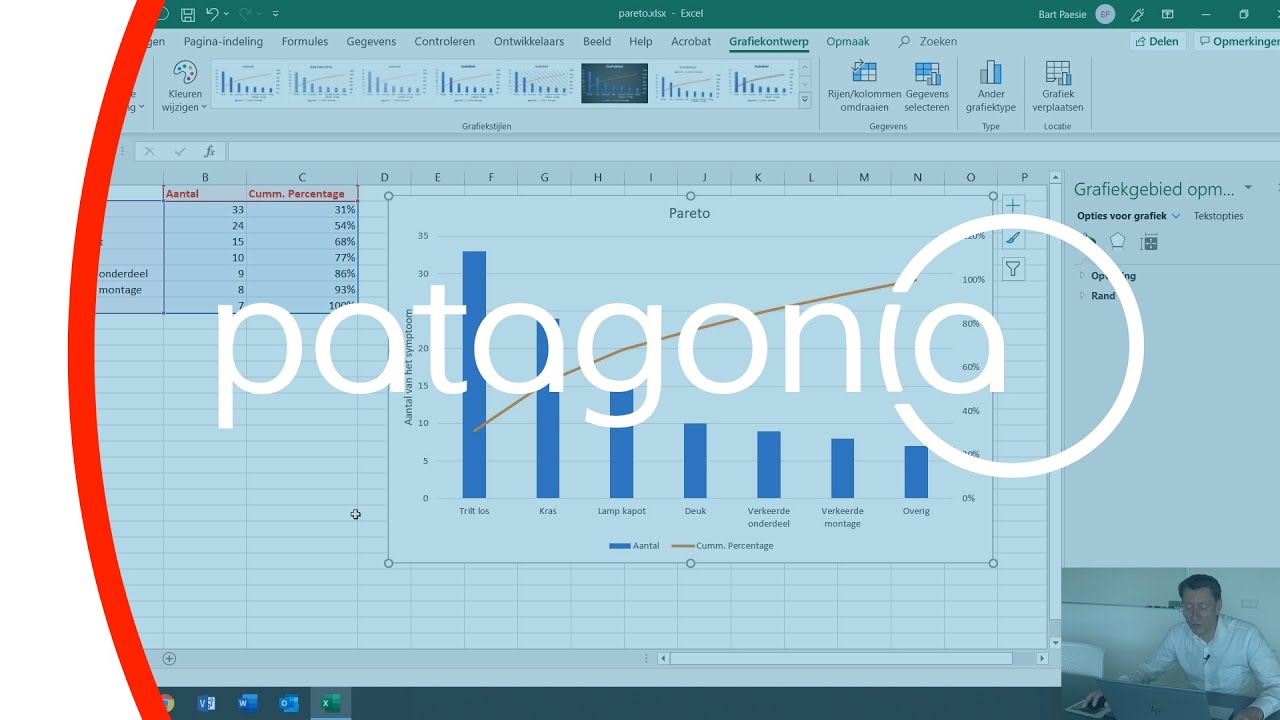Click the Delen share button

click(x=1157, y=42)
